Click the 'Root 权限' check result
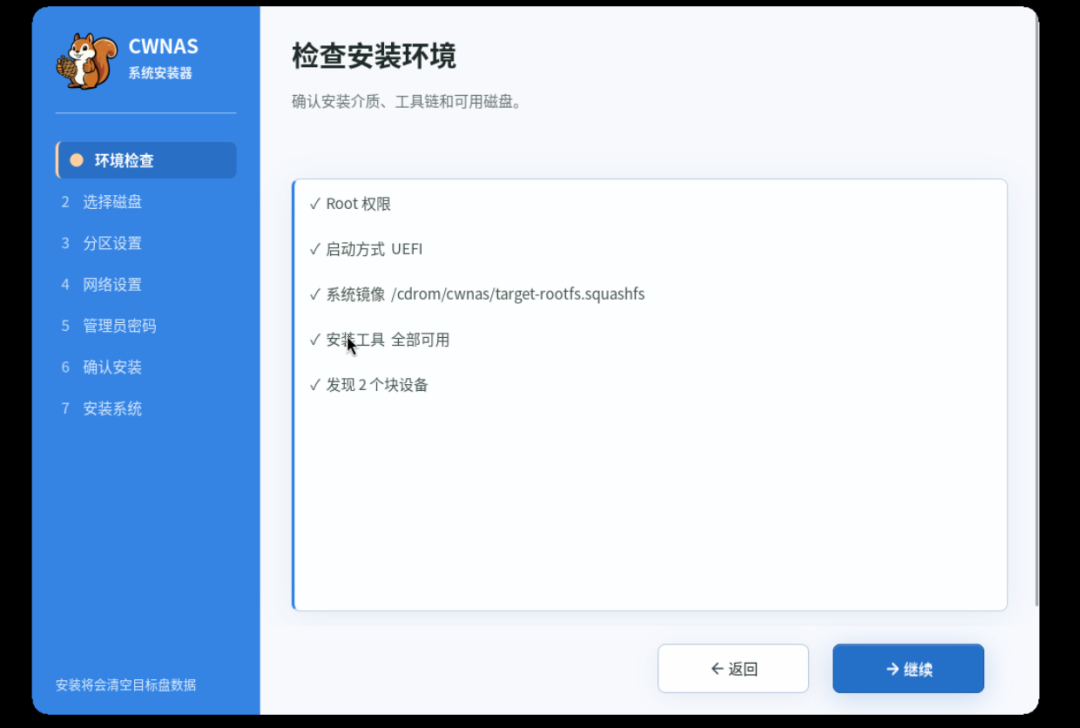1080x728 pixels. (x=350, y=204)
